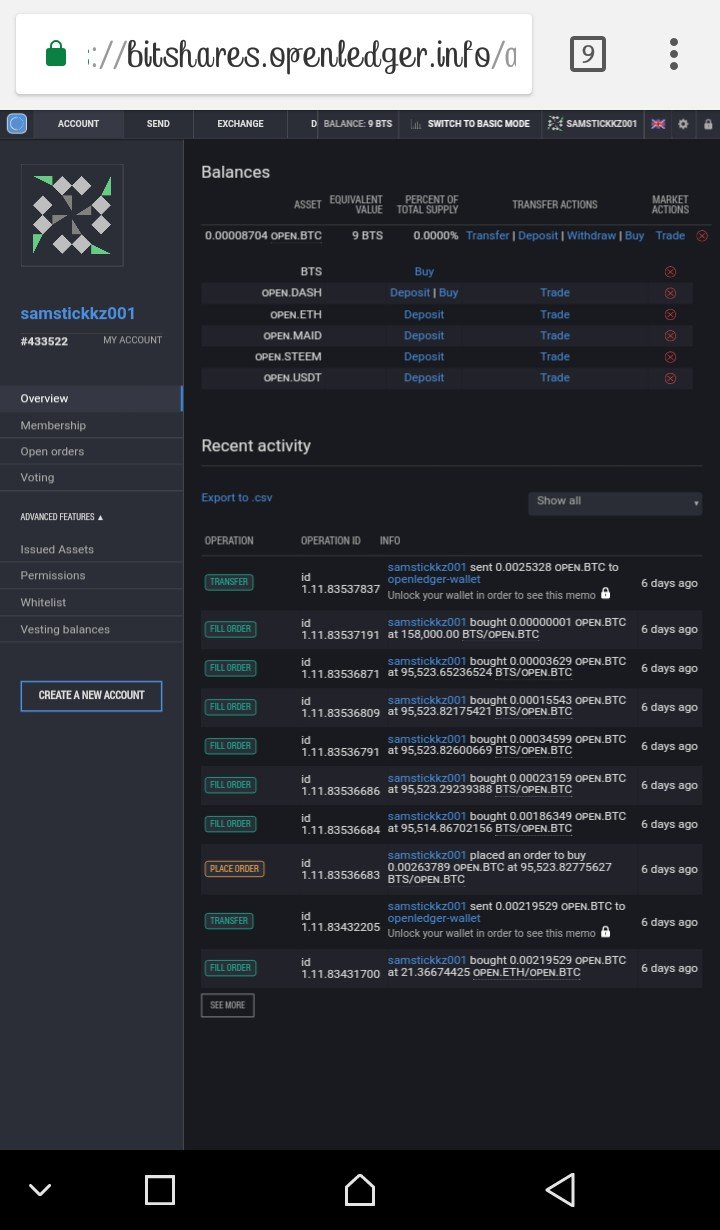Open the Exchange tab
This screenshot has width=720, height=1230.
pos(241,124)
